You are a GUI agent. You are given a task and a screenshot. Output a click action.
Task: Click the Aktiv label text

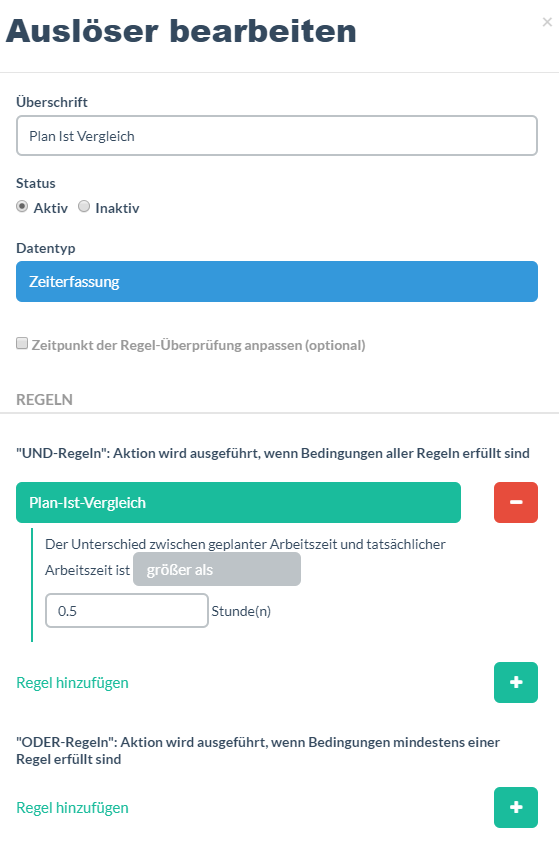[51, 208]
